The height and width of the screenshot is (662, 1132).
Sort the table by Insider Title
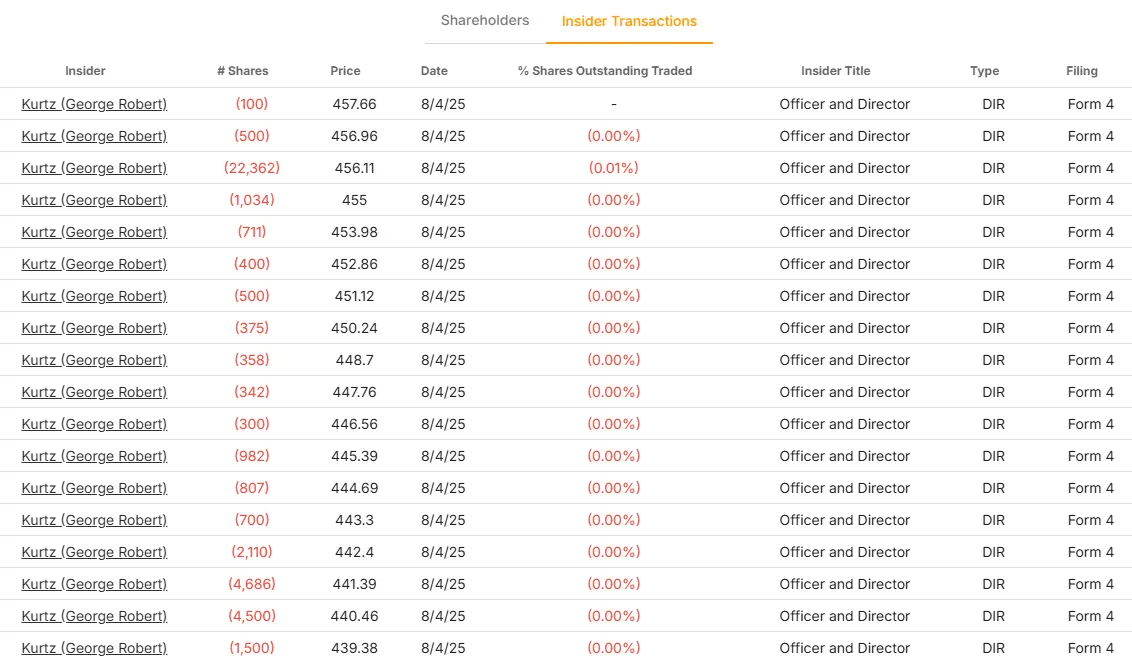pyautogui.click(x=836, y=71)
